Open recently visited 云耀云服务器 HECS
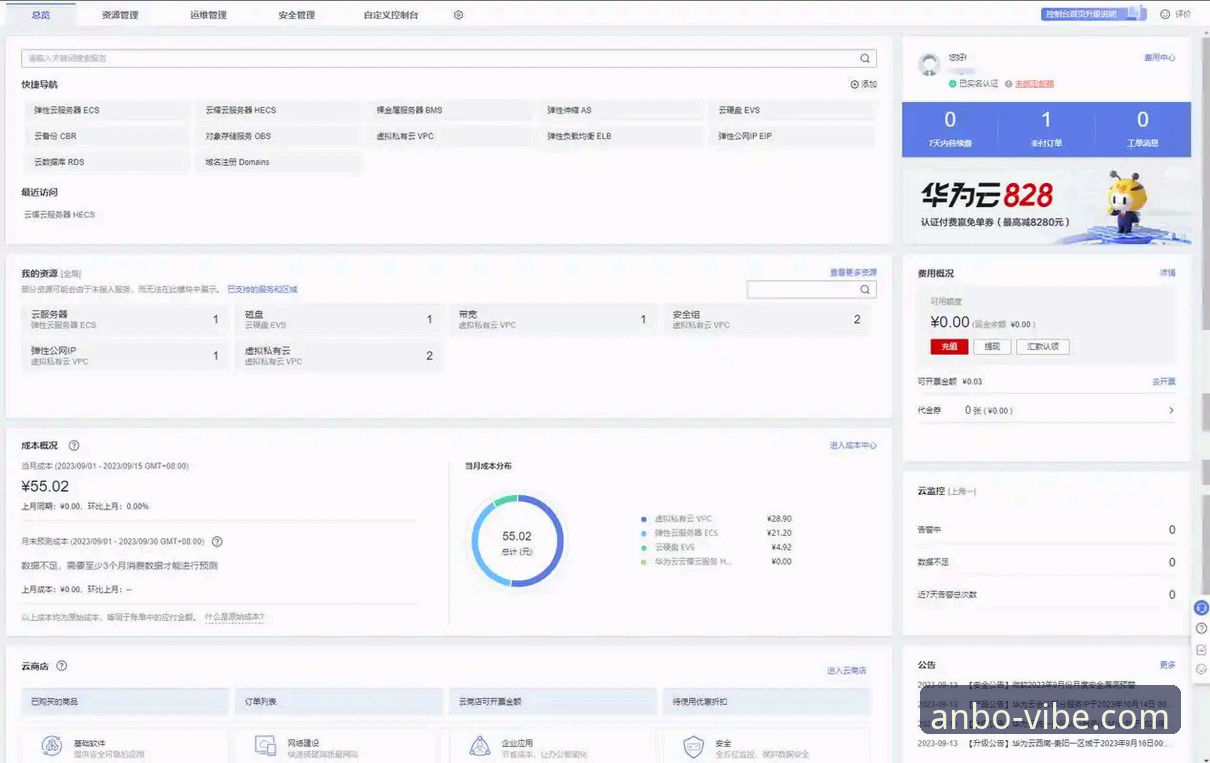 click(59, 215)
